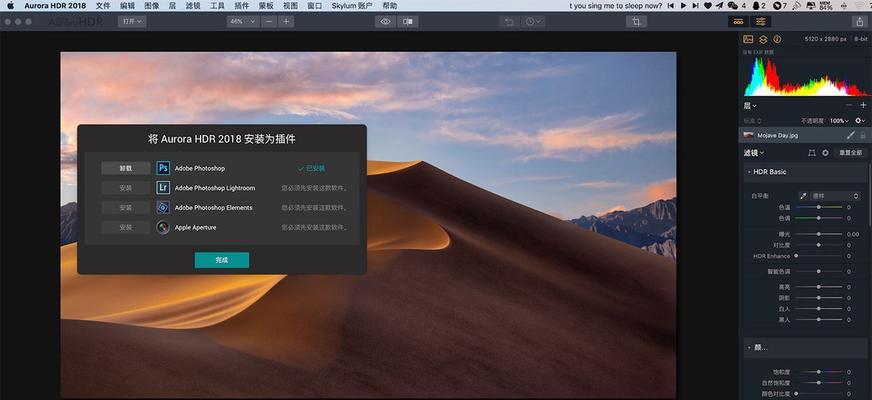
Task: Show histogram panel icon
Action: (748, 39)
